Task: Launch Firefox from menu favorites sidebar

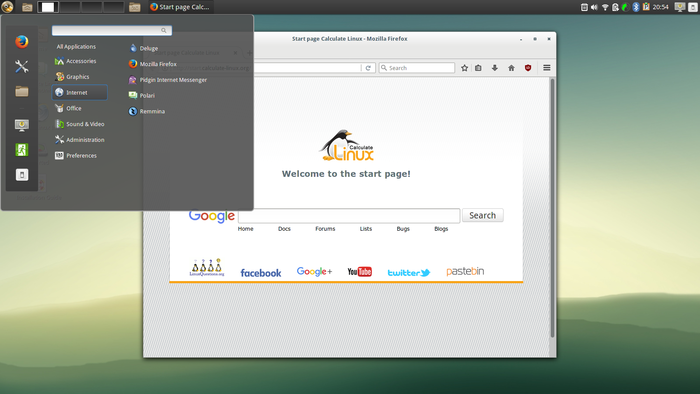Action: [x=21, y=41]
